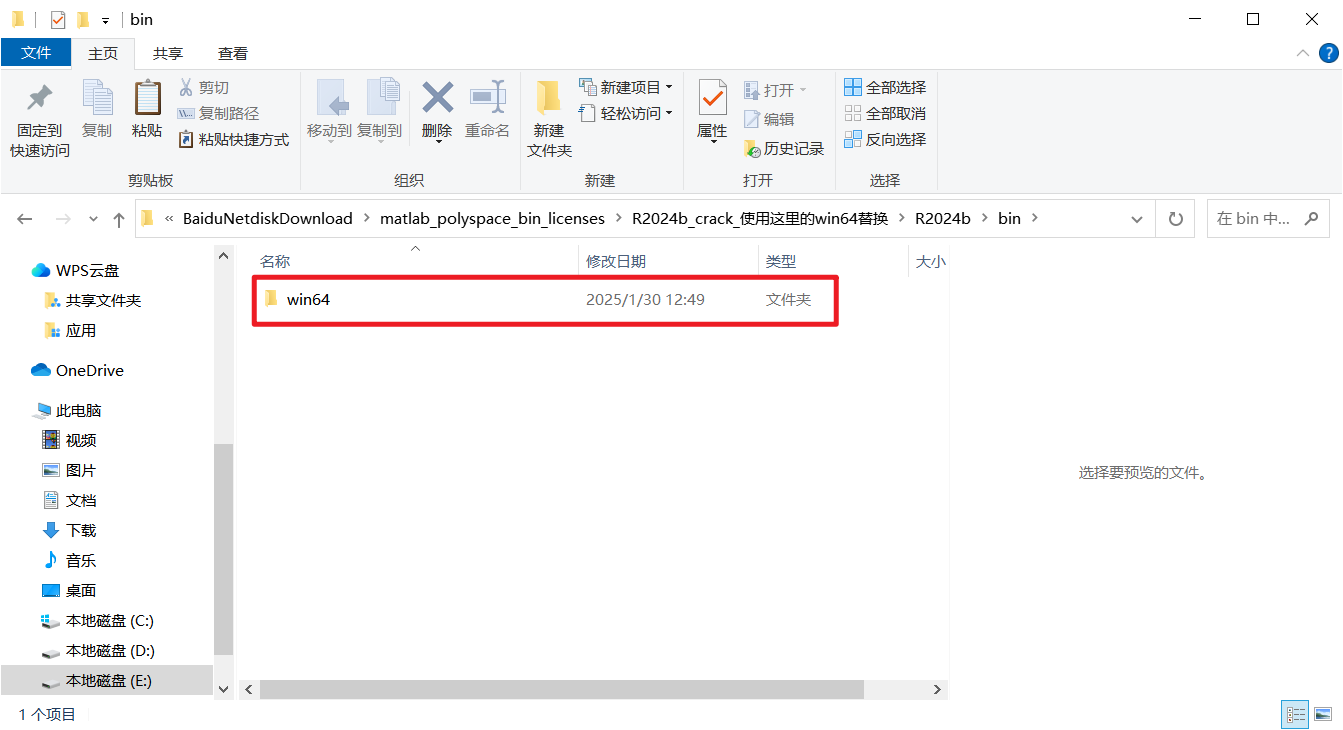This screenshot has width=1343, height=730.
Task: Go back with the left arrow
Action: (x=25, y=219)
